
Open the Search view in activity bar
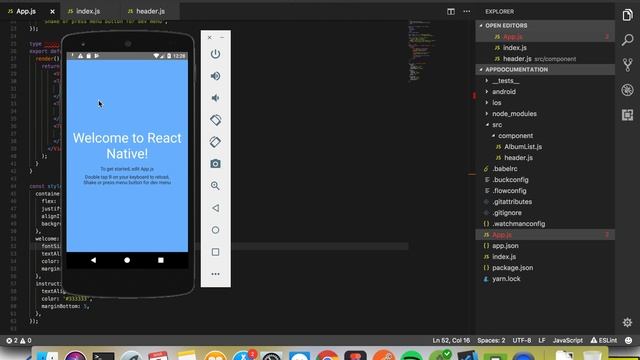627,40
